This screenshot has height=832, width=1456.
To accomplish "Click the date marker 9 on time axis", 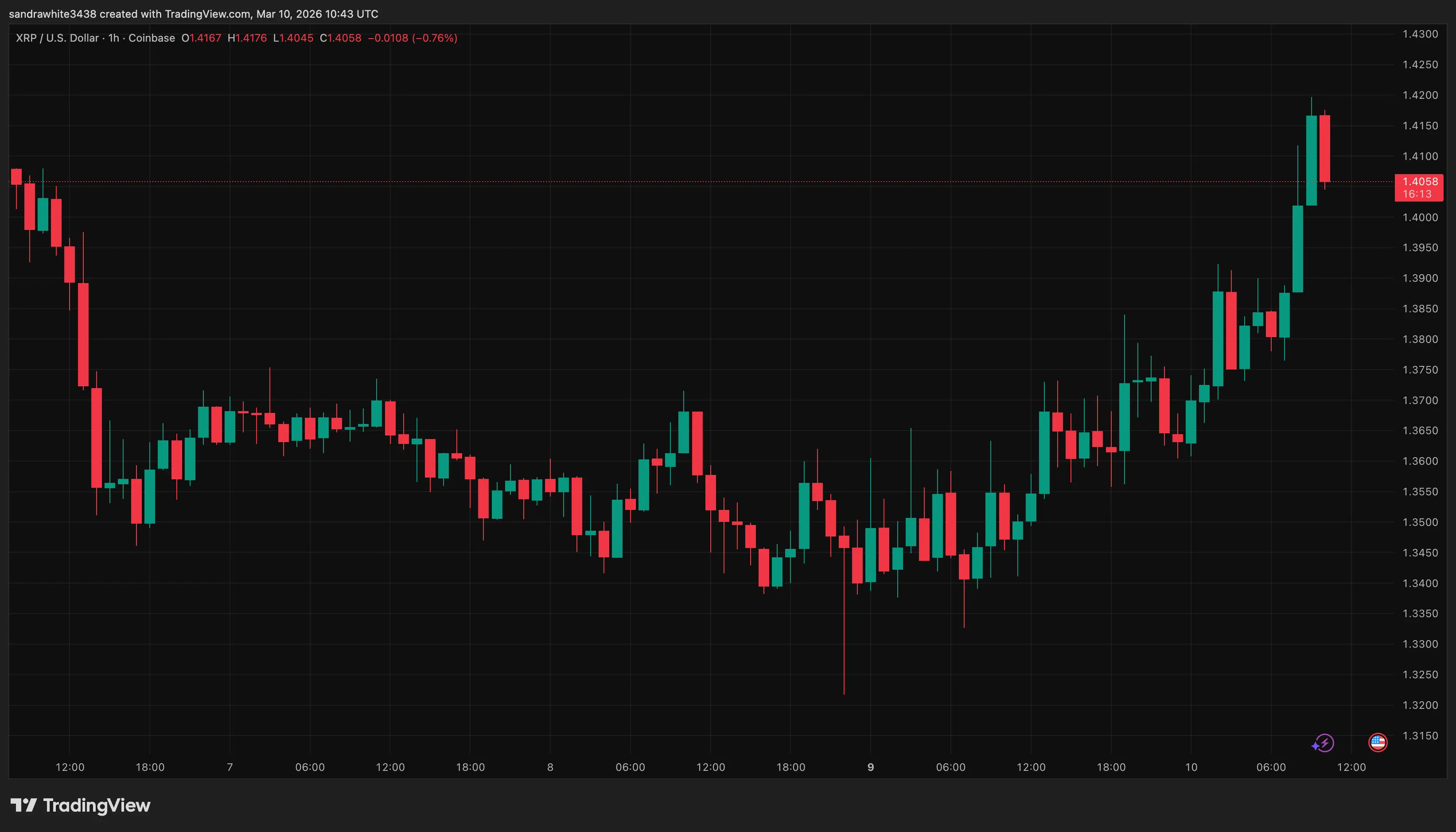I will (870, 767).
